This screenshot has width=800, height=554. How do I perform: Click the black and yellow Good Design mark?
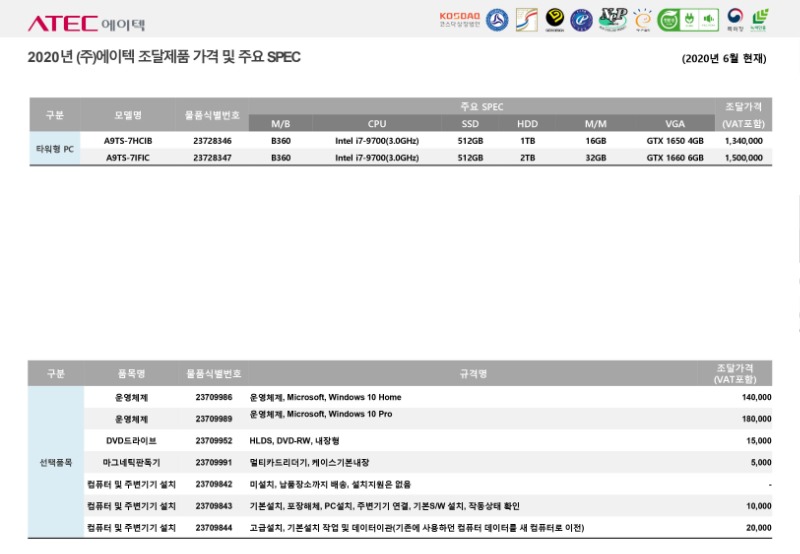tap(555, 19)
